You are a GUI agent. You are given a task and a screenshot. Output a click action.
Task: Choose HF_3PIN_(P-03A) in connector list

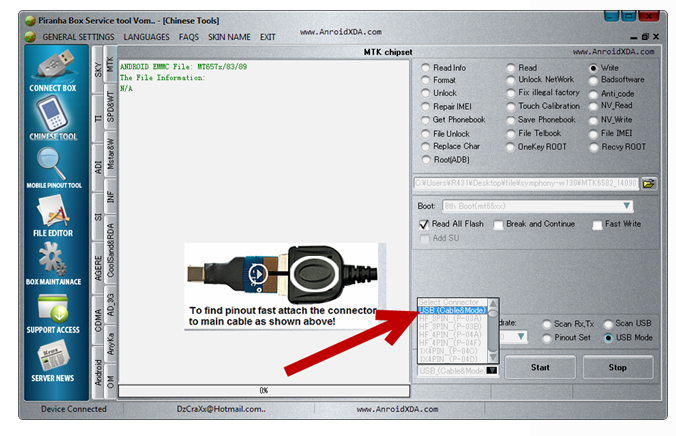tap(453, 319)
